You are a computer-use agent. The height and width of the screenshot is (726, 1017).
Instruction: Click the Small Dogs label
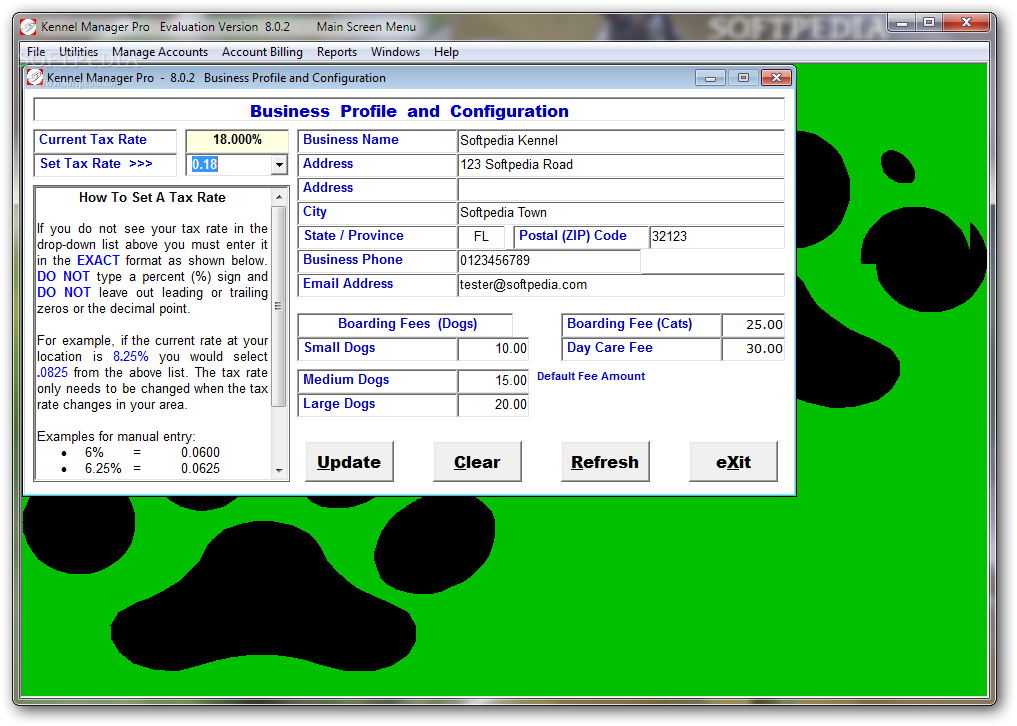[339, 348]
